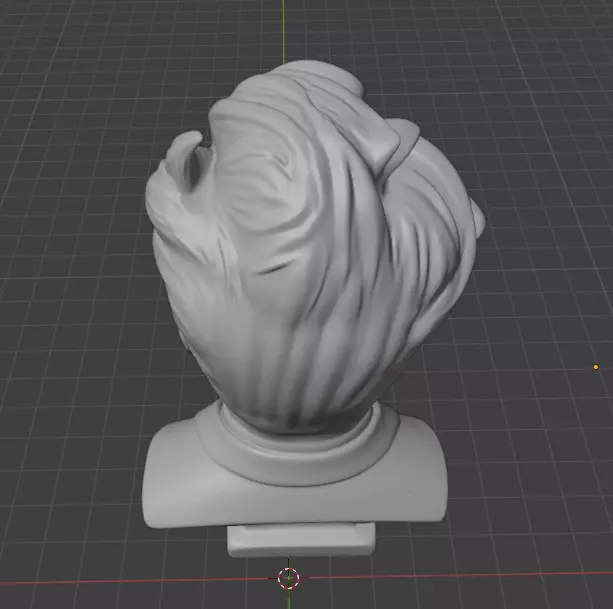Click the rectangular base block beneath the bust
Viewport: 613px width, 609px height.
[x=301, y=541]
